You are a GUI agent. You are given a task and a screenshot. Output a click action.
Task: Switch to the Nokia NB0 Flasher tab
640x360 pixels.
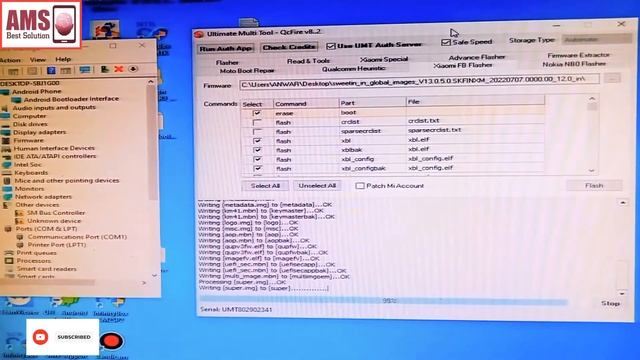pos(574,64)
